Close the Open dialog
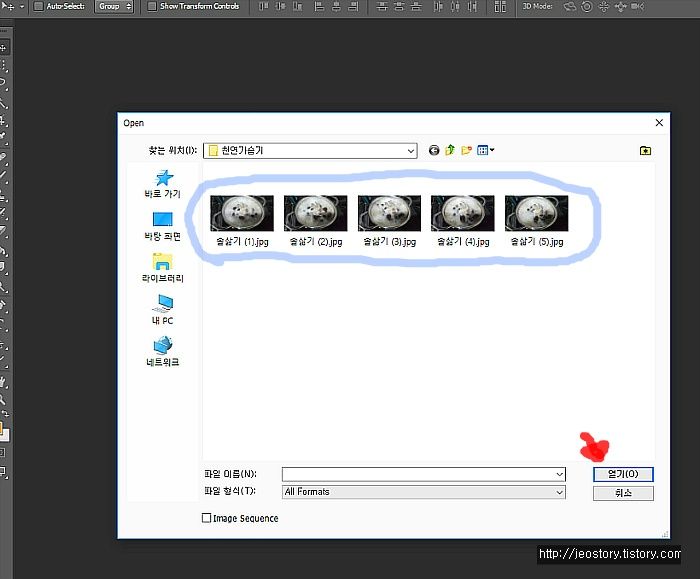 (x=659, y=123)
